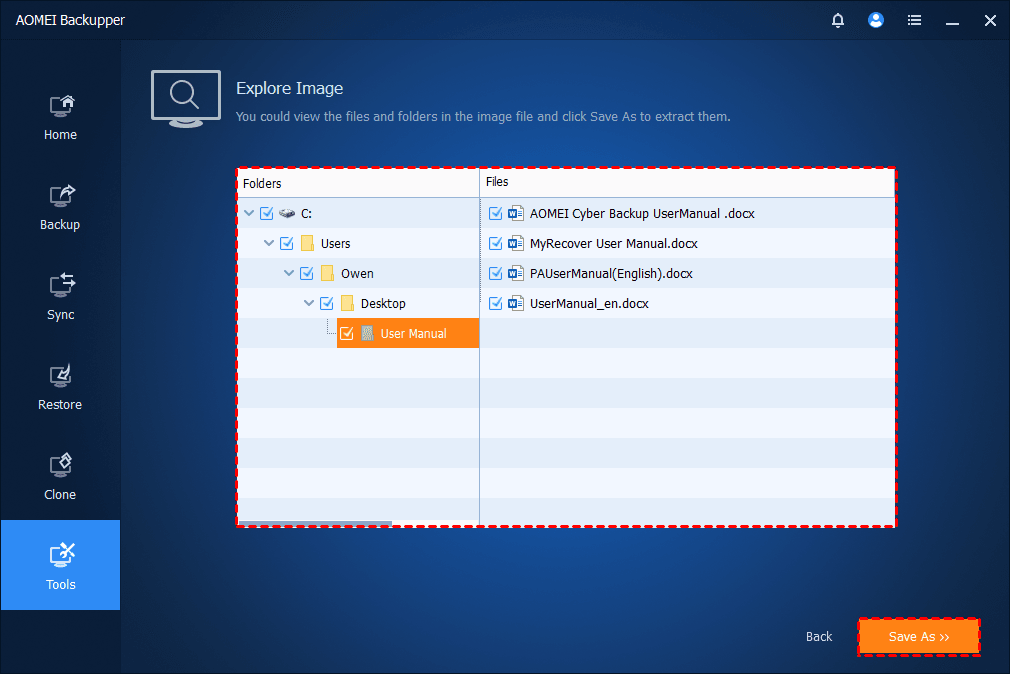Select the "C:" drive label
Image resolution: width=1010 pixels, height=674 pixels.
pyautogui.click(x=307, y=213)
